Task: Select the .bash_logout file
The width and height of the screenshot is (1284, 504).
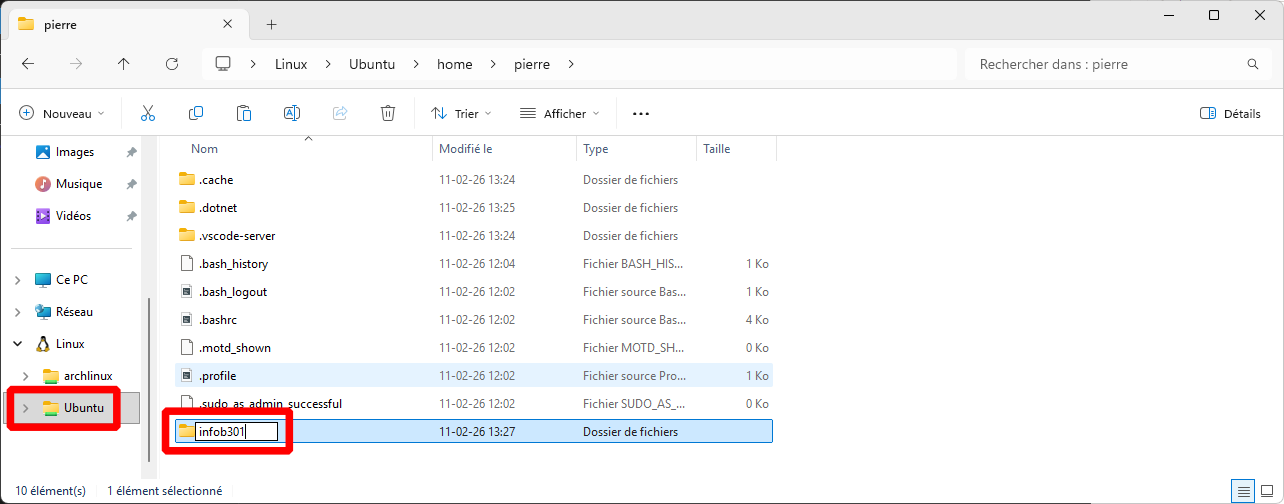Action: click(x=474, y=292)
